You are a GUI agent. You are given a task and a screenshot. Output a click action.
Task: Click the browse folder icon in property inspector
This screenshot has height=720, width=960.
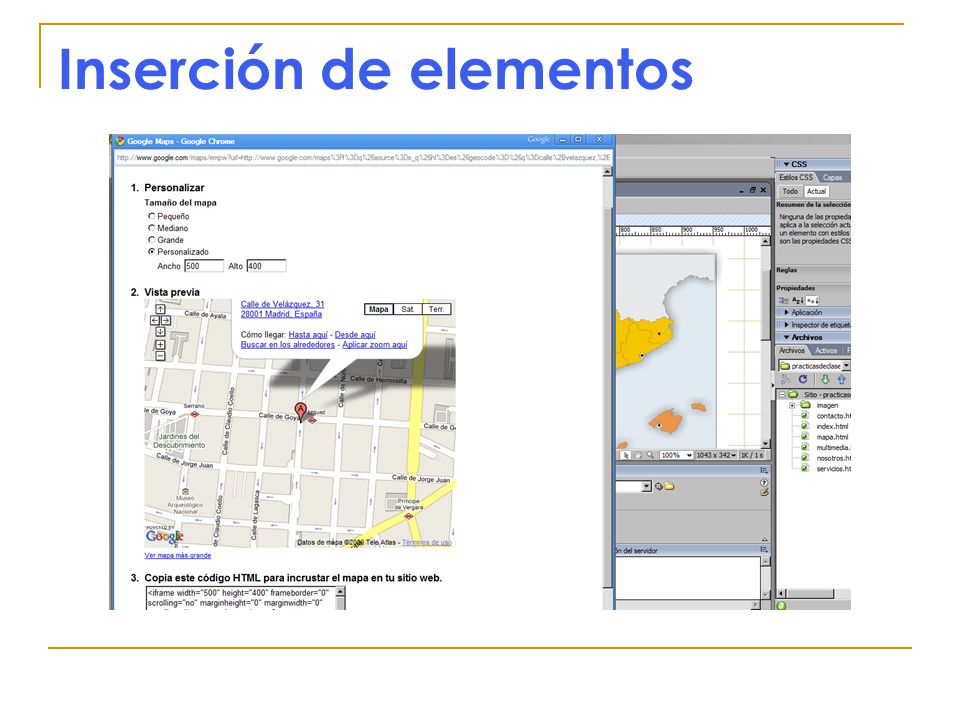coord(669,487)
